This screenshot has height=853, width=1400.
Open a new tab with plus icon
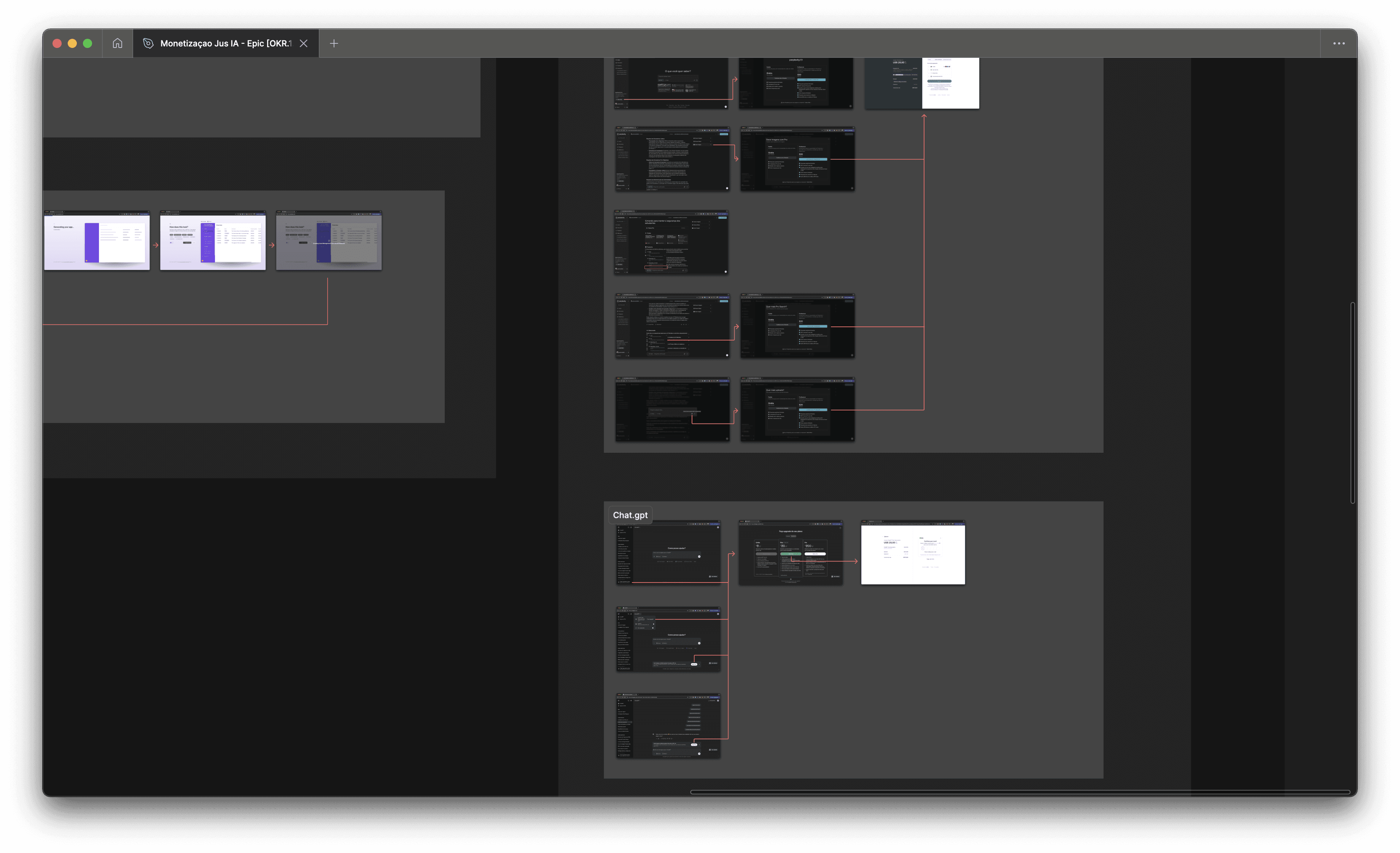[334, 43]
